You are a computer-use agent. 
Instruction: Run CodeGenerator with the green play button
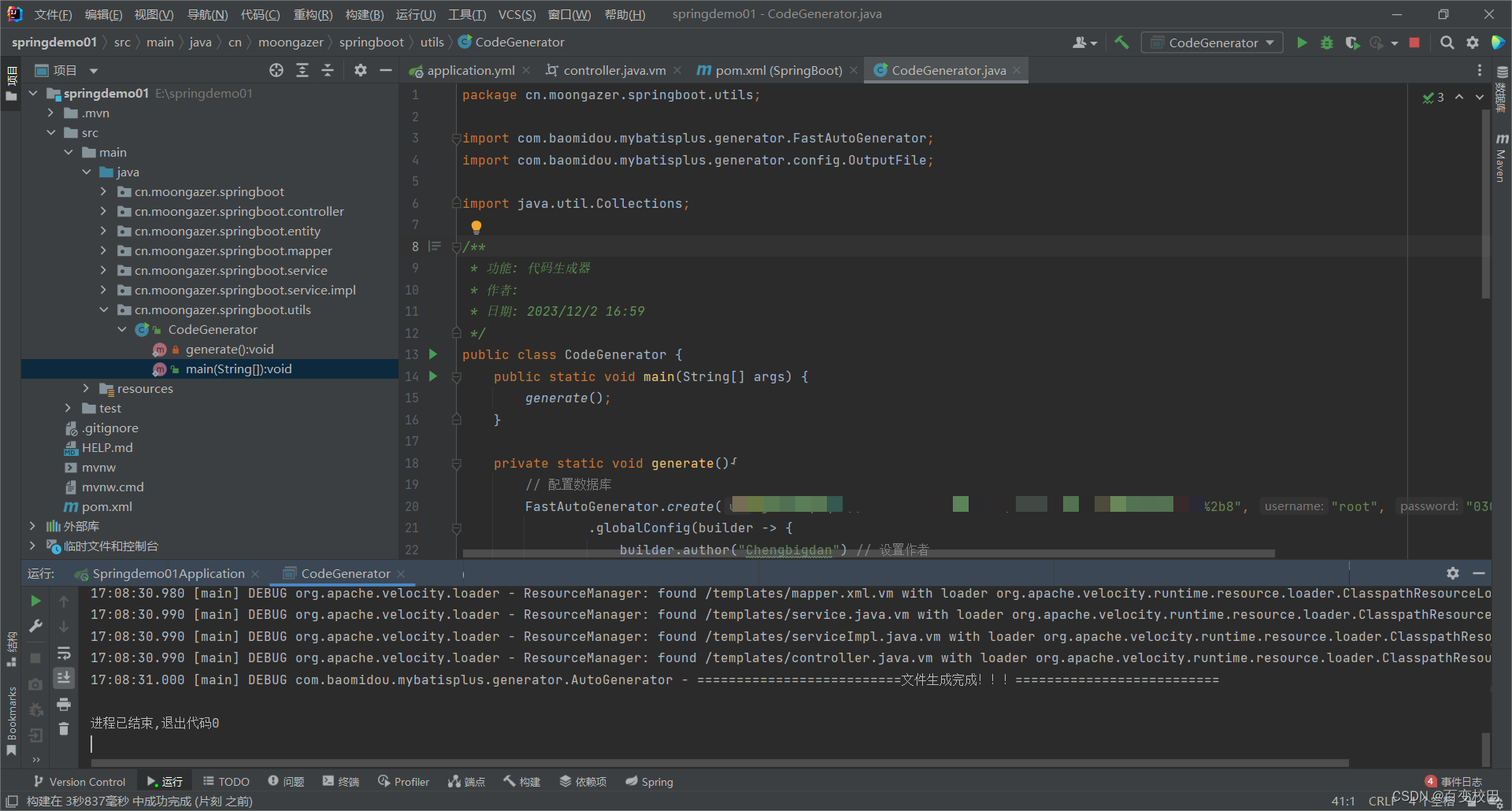[1302, 43]
